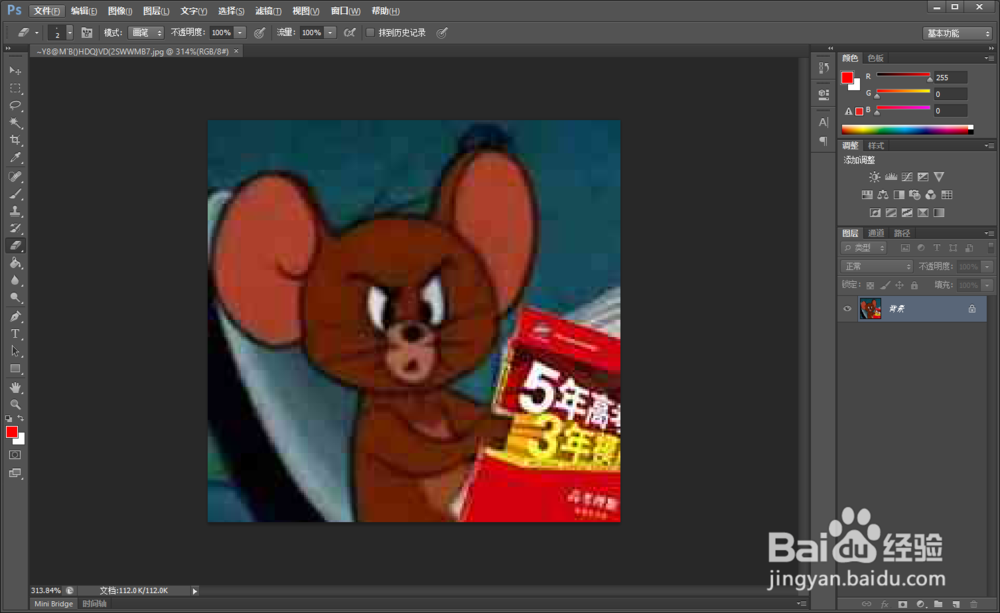
Task: Open the brush size preset dropdown
Action: [x=70, y=33]
